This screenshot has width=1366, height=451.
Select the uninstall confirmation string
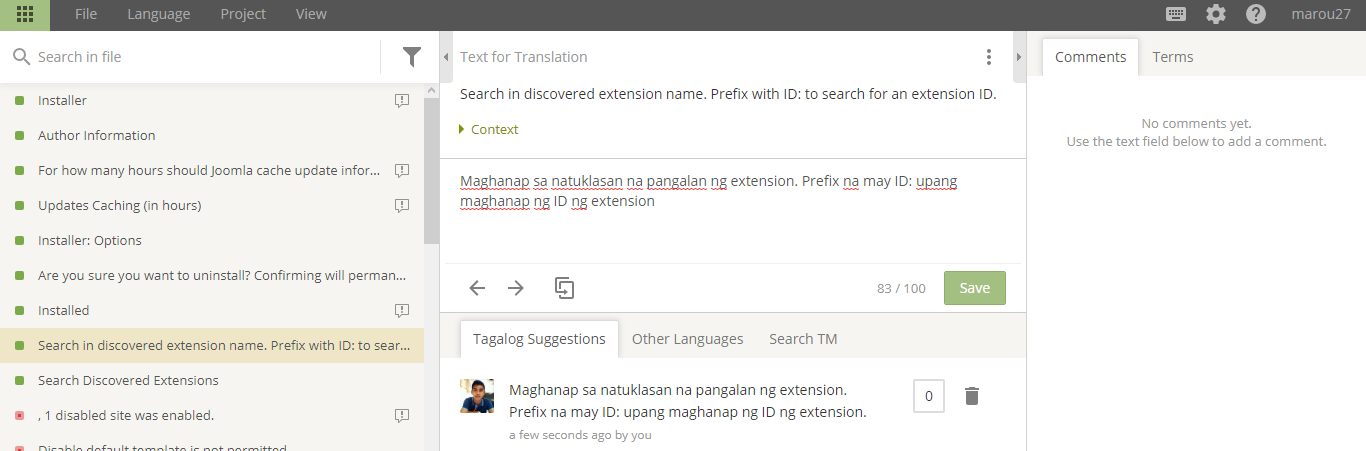(212, 275)
